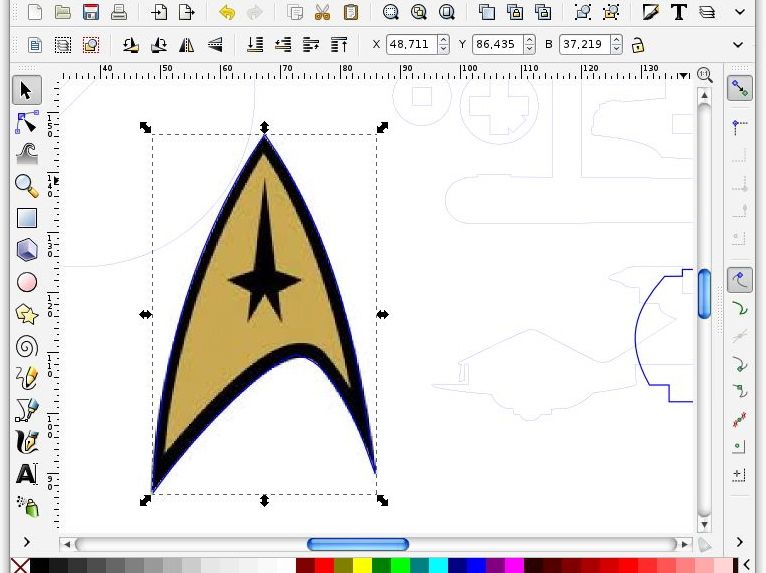This screenshot has height=573, width=766.
Task: Group selected objects icon
Action: click(x=583, y=11)
